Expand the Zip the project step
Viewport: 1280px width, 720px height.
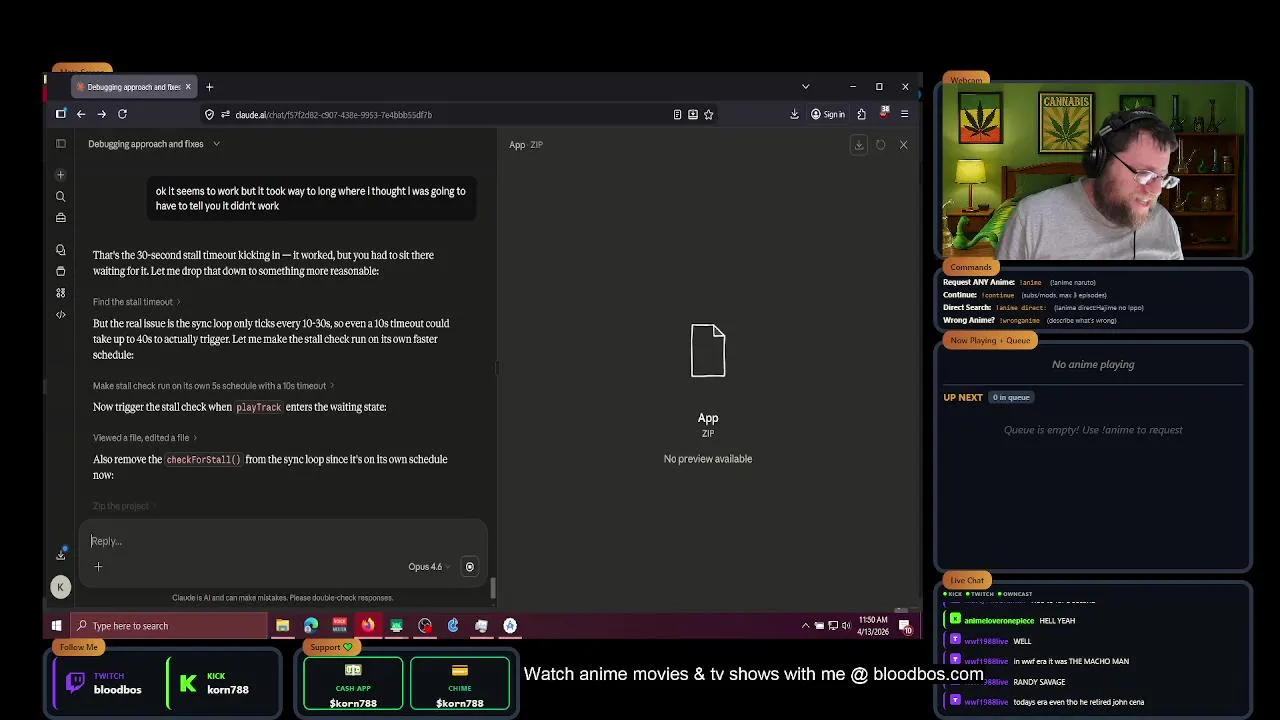(x=125, y=506)
